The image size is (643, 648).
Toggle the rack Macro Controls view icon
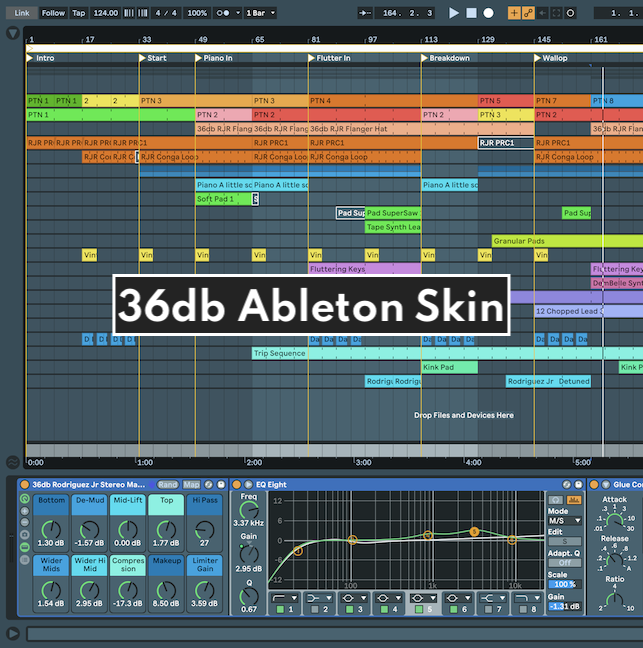click(x=25, y=499)
